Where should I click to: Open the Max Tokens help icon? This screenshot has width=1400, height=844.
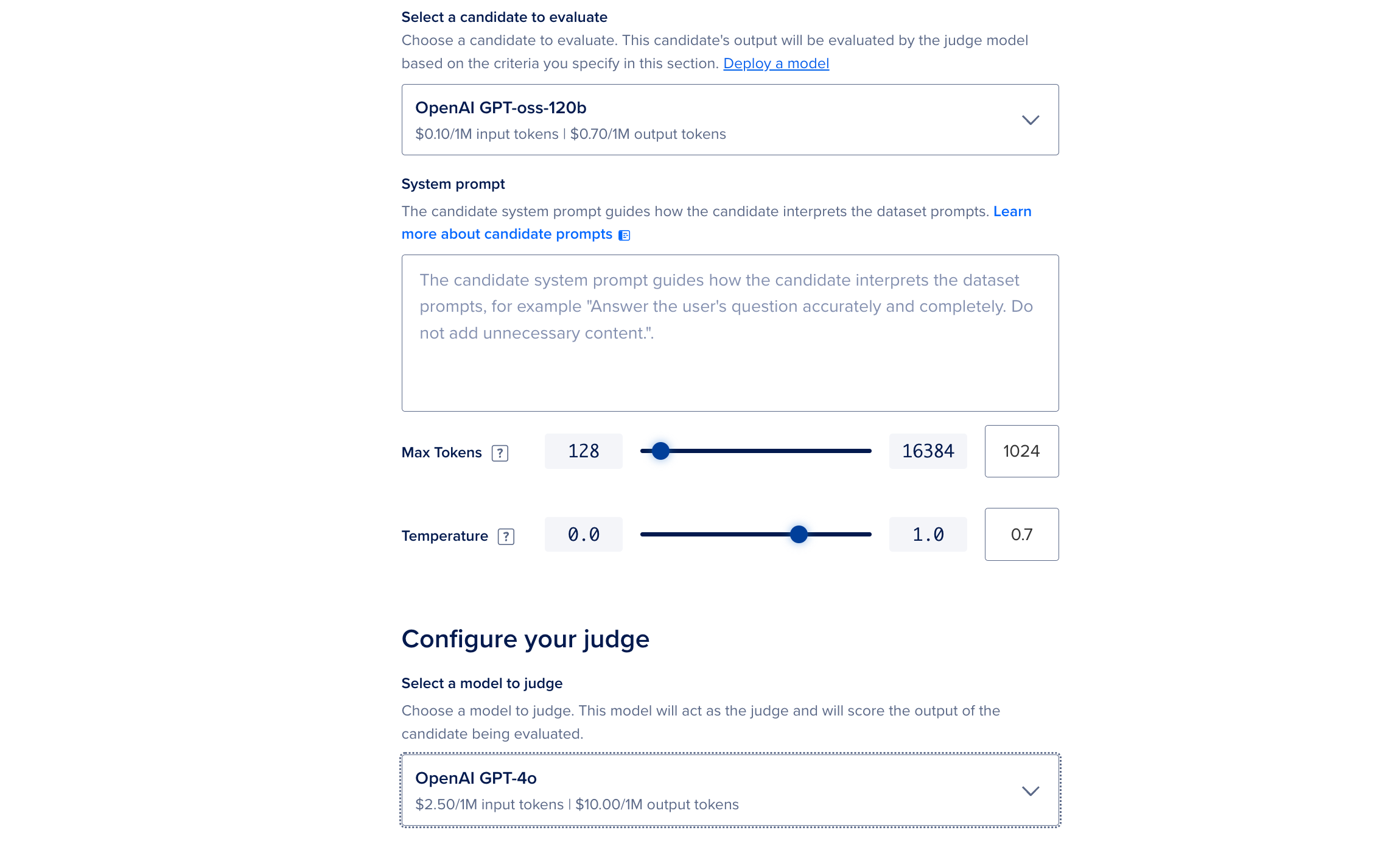(x=500, y=452)
